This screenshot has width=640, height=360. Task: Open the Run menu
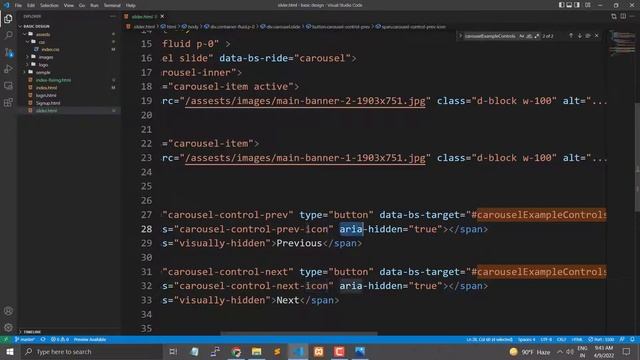tap(94, 5)
